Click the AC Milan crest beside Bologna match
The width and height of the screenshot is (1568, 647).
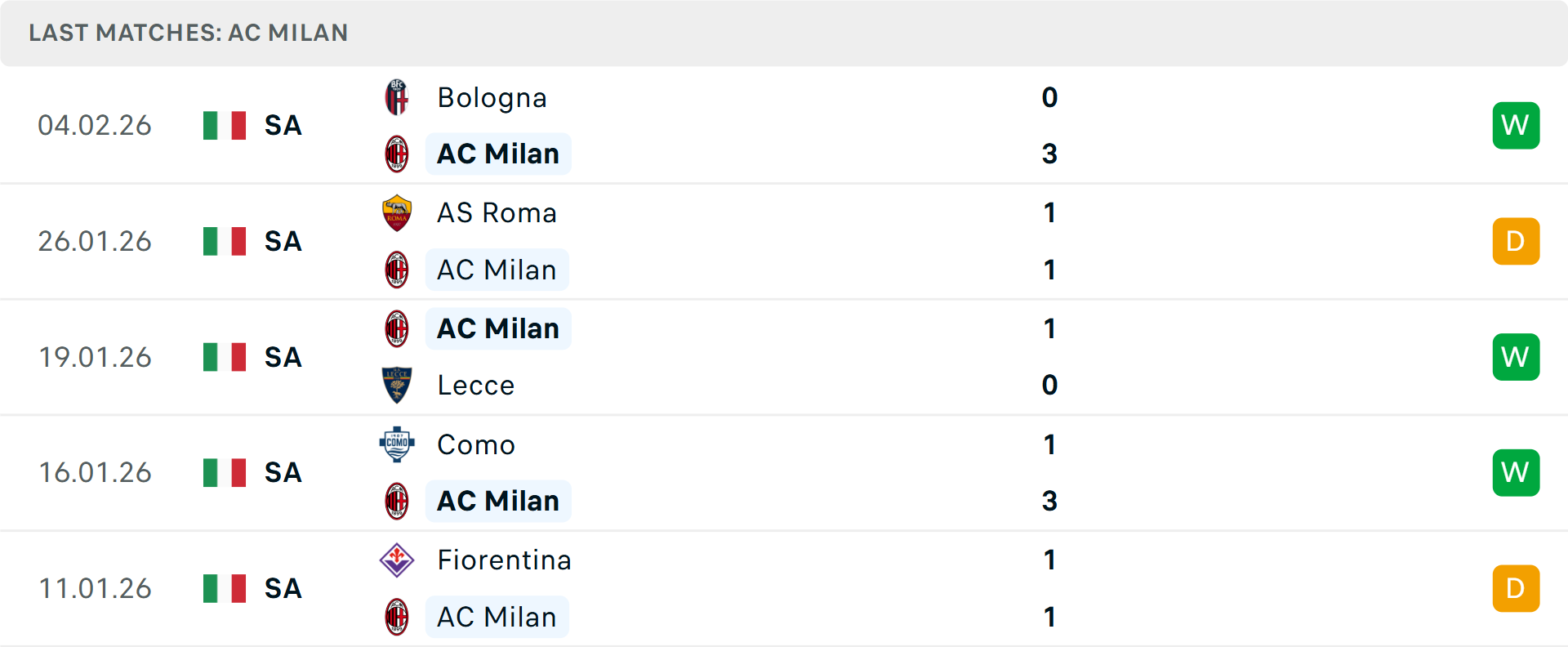click(397, 153)
